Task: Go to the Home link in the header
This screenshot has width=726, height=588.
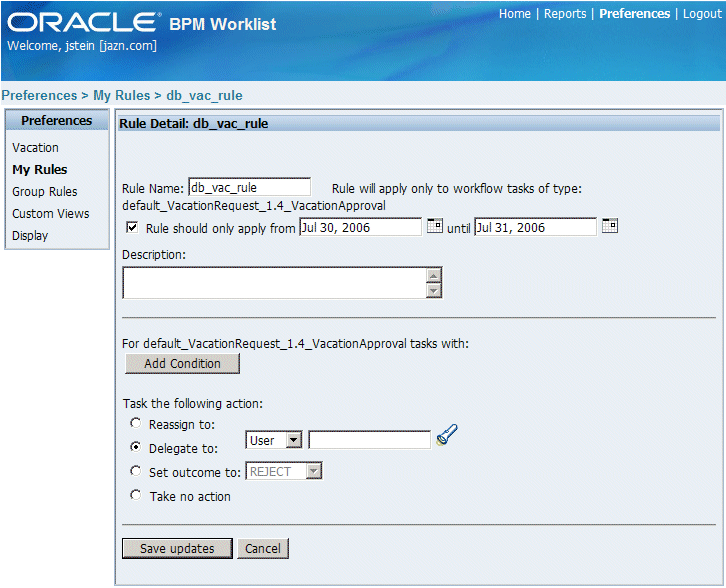Action: 515,14
